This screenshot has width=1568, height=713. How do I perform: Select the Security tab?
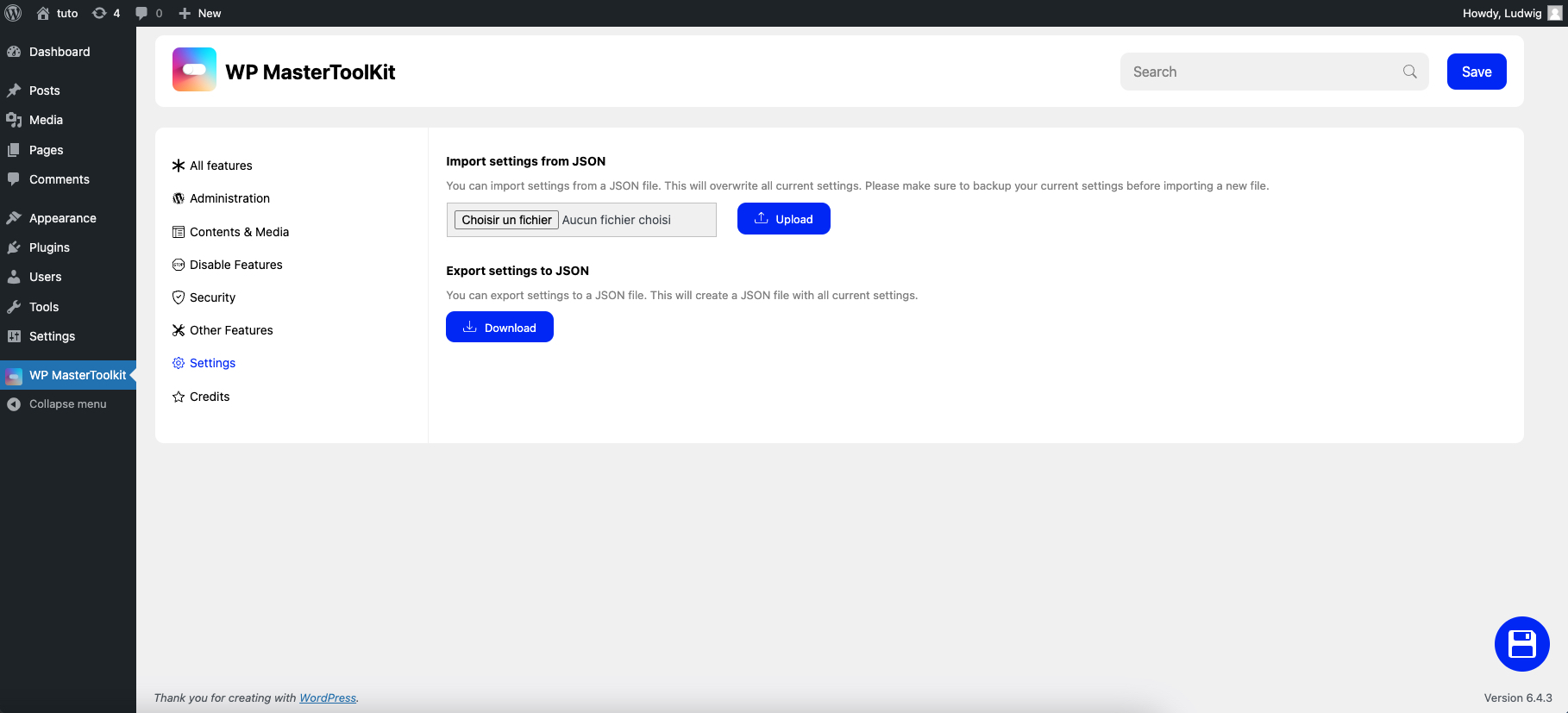[204, 297]
